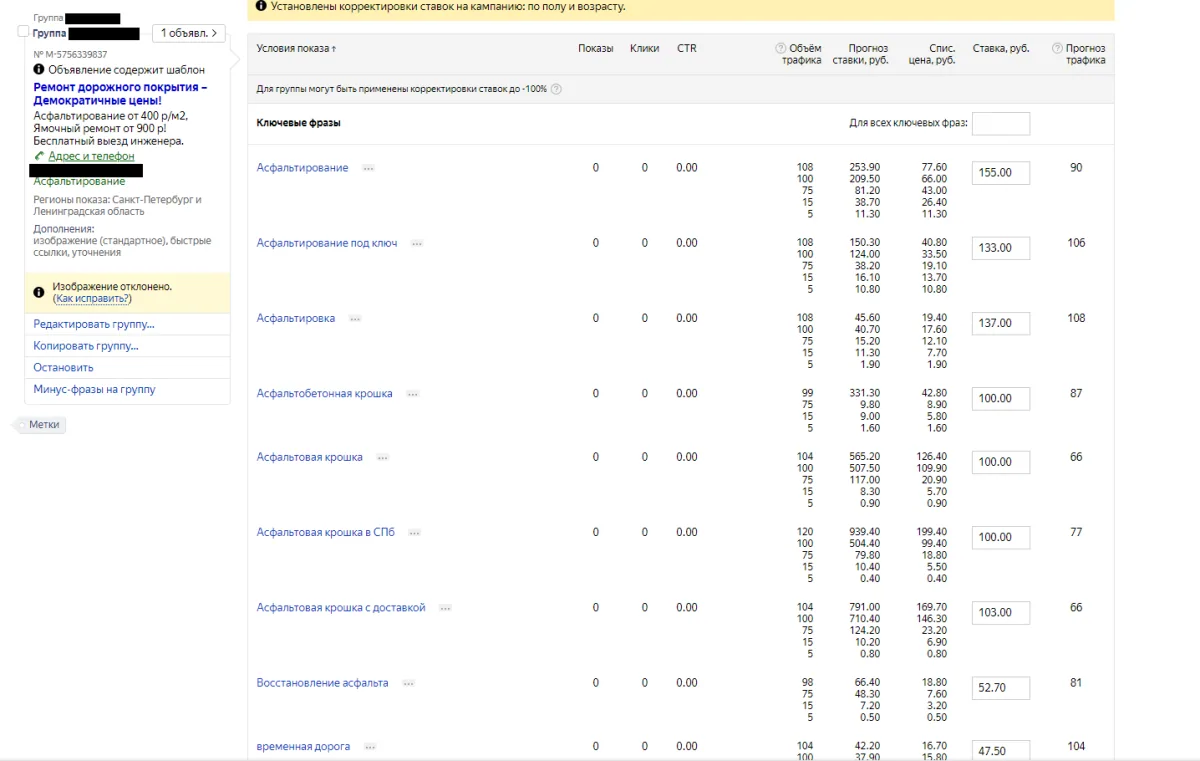Open the 'Адрес и телефон' link
Image resolution: width=1200 pixels, height=761 pixels.
tap(91, 157)
